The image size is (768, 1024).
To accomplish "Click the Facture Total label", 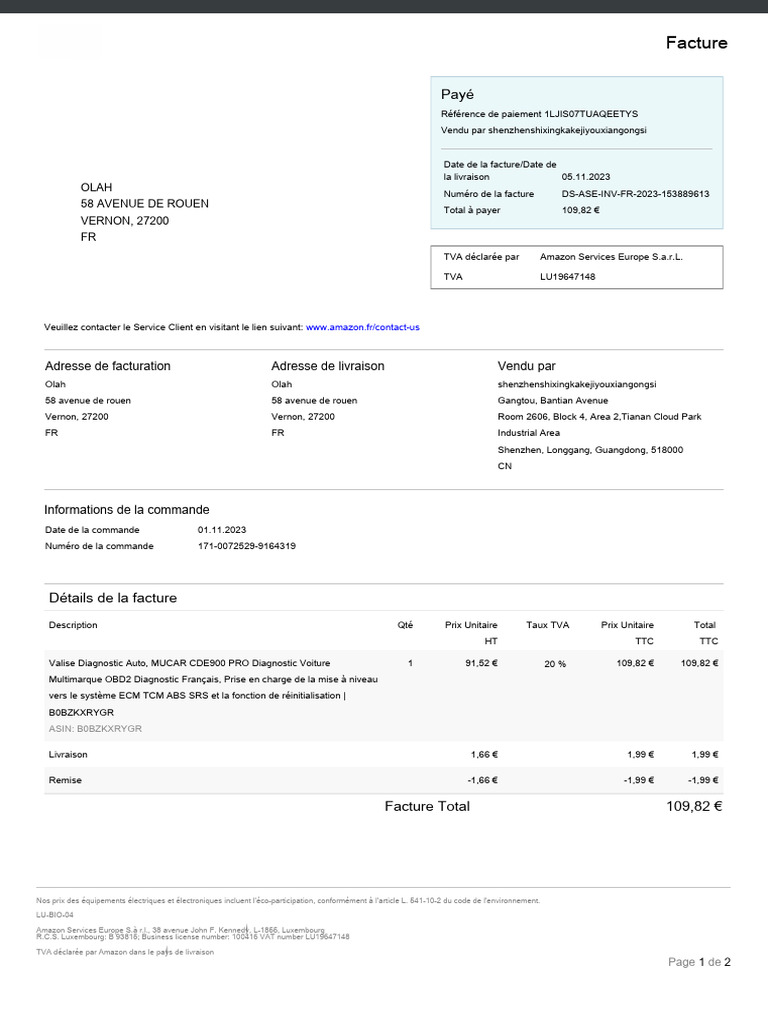I will pos(427,807).
